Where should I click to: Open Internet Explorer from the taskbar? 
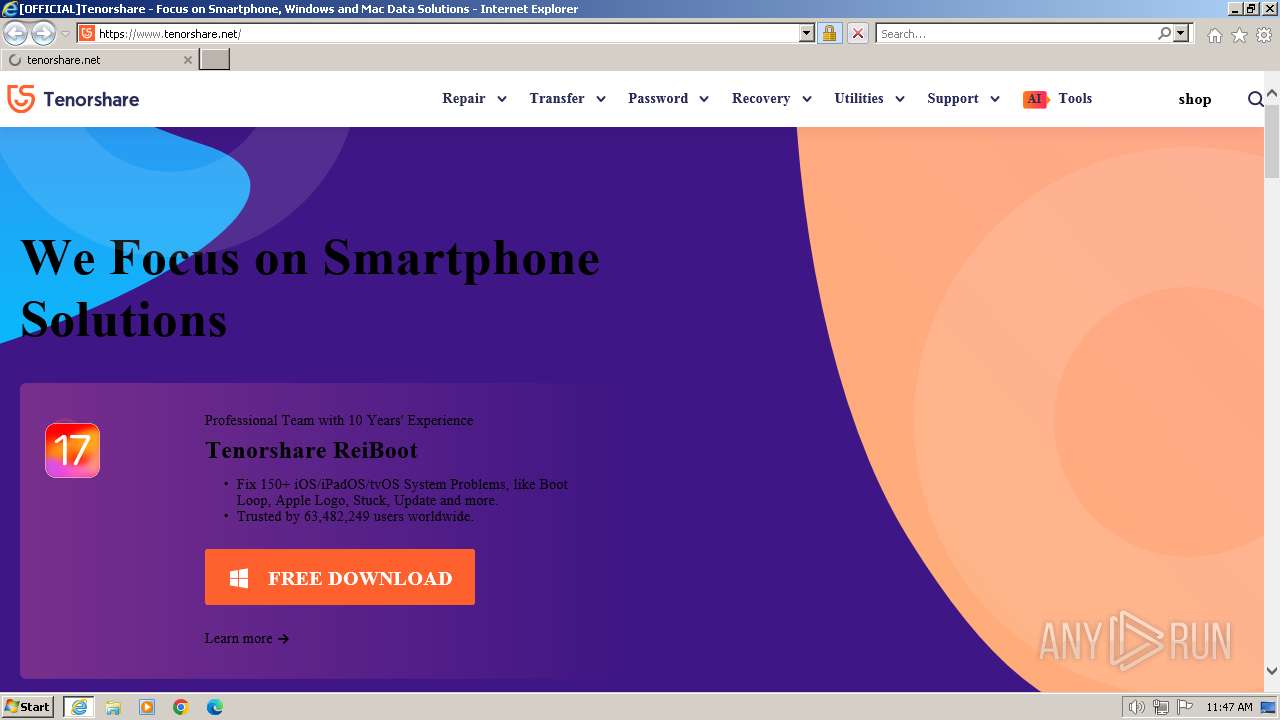tap(79, 707)
